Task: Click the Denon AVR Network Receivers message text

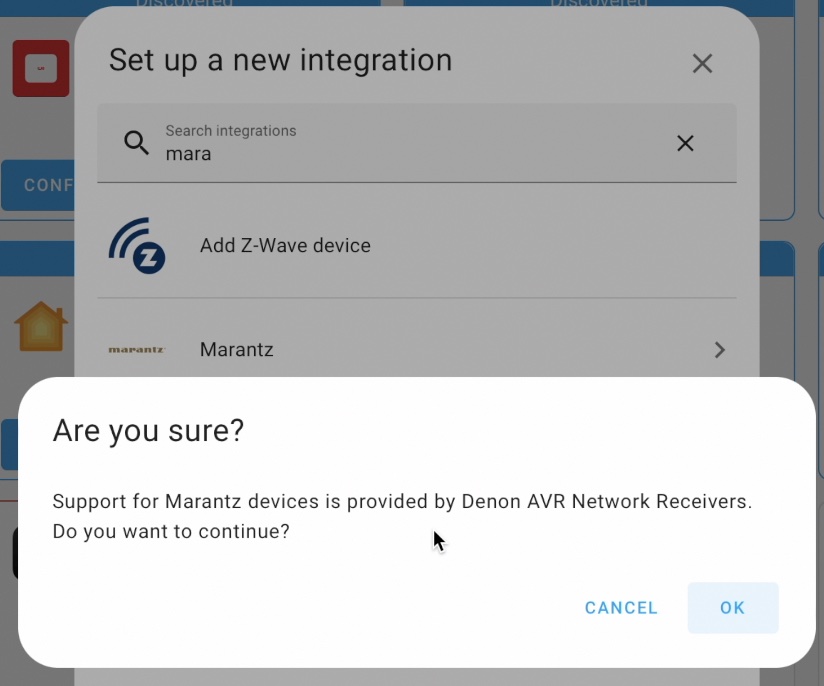Action: click(x=402, y=516)
